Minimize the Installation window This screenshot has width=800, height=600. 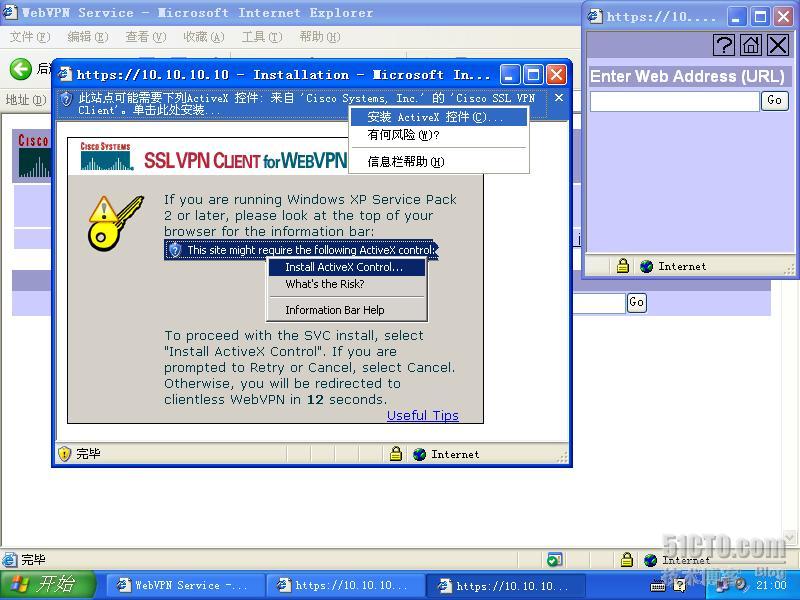pyautogui.click(x=510, y=75)
